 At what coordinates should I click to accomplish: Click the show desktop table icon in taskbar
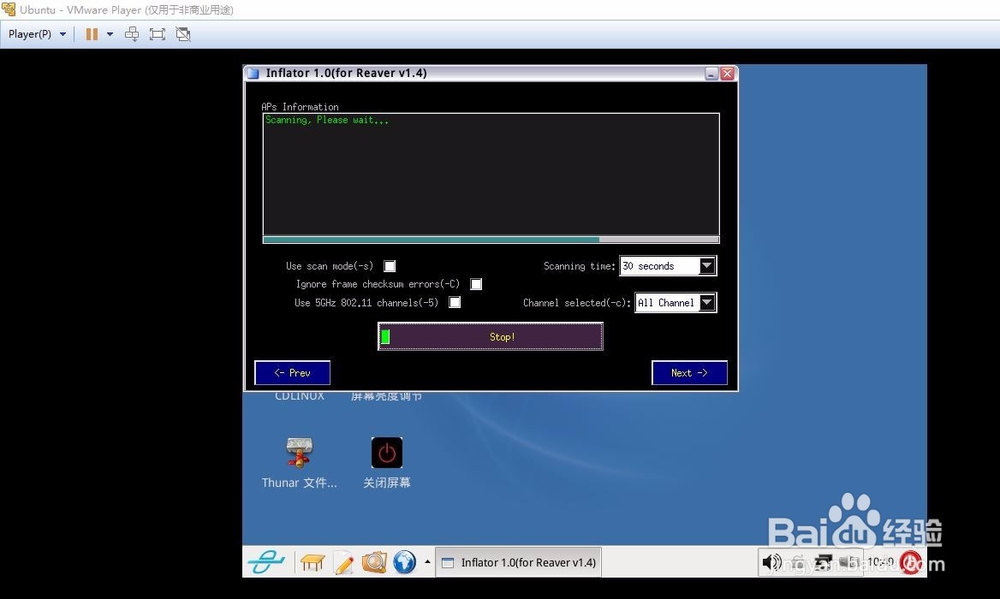tap(312, 563)
